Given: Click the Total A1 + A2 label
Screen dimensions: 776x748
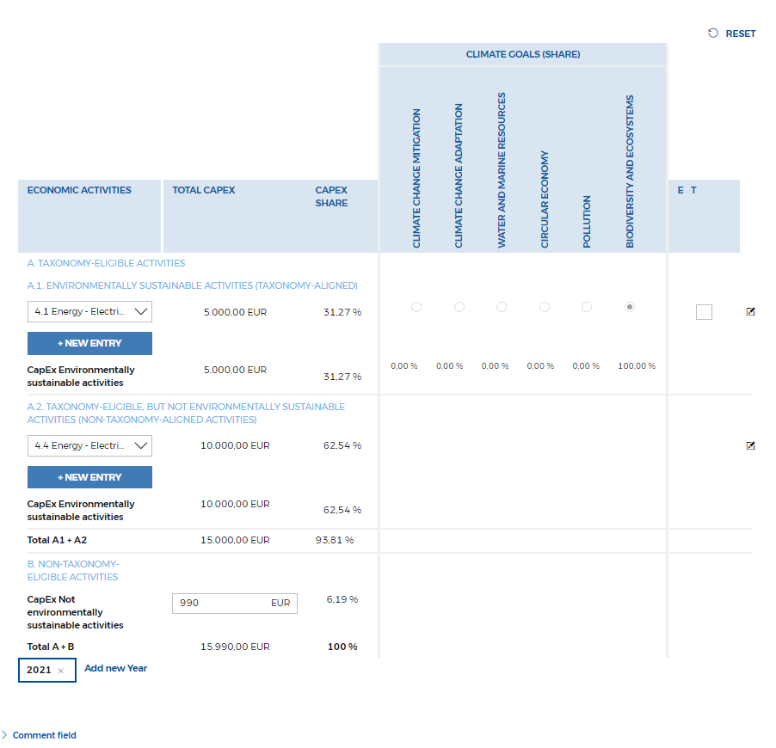Looking at the screenshot, I should [57, 540].
